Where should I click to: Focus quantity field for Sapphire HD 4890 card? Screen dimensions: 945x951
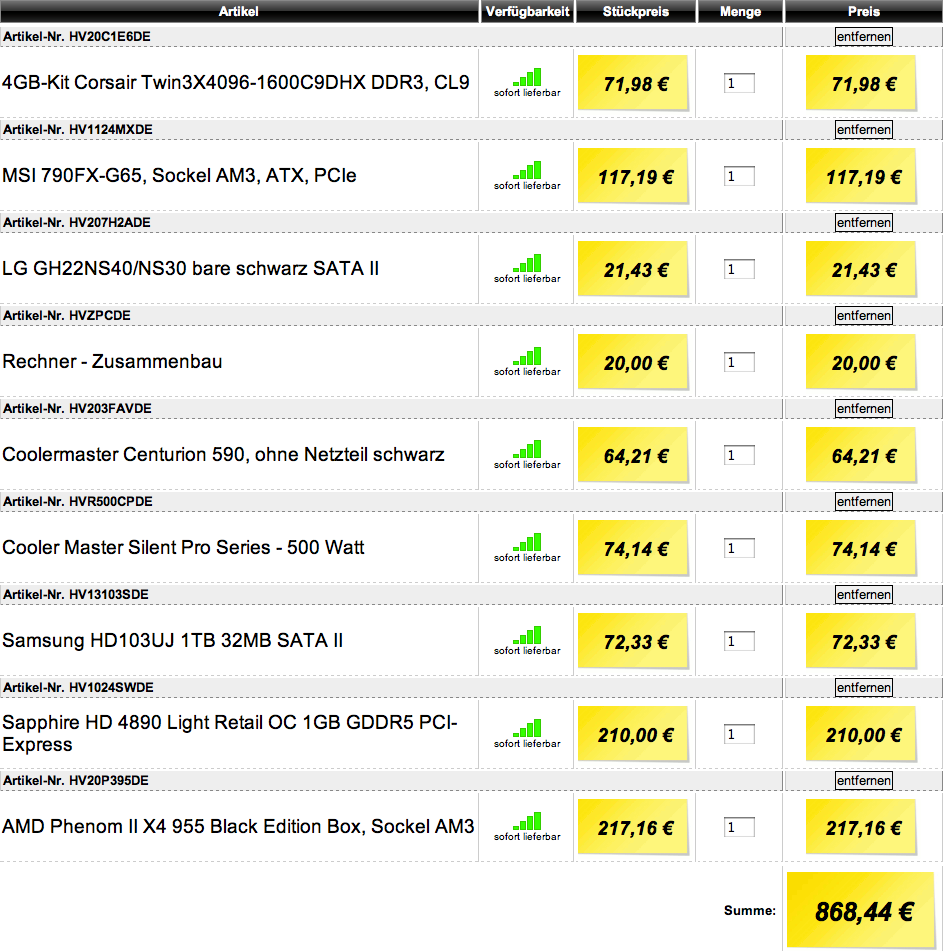(x=739, y=734)
